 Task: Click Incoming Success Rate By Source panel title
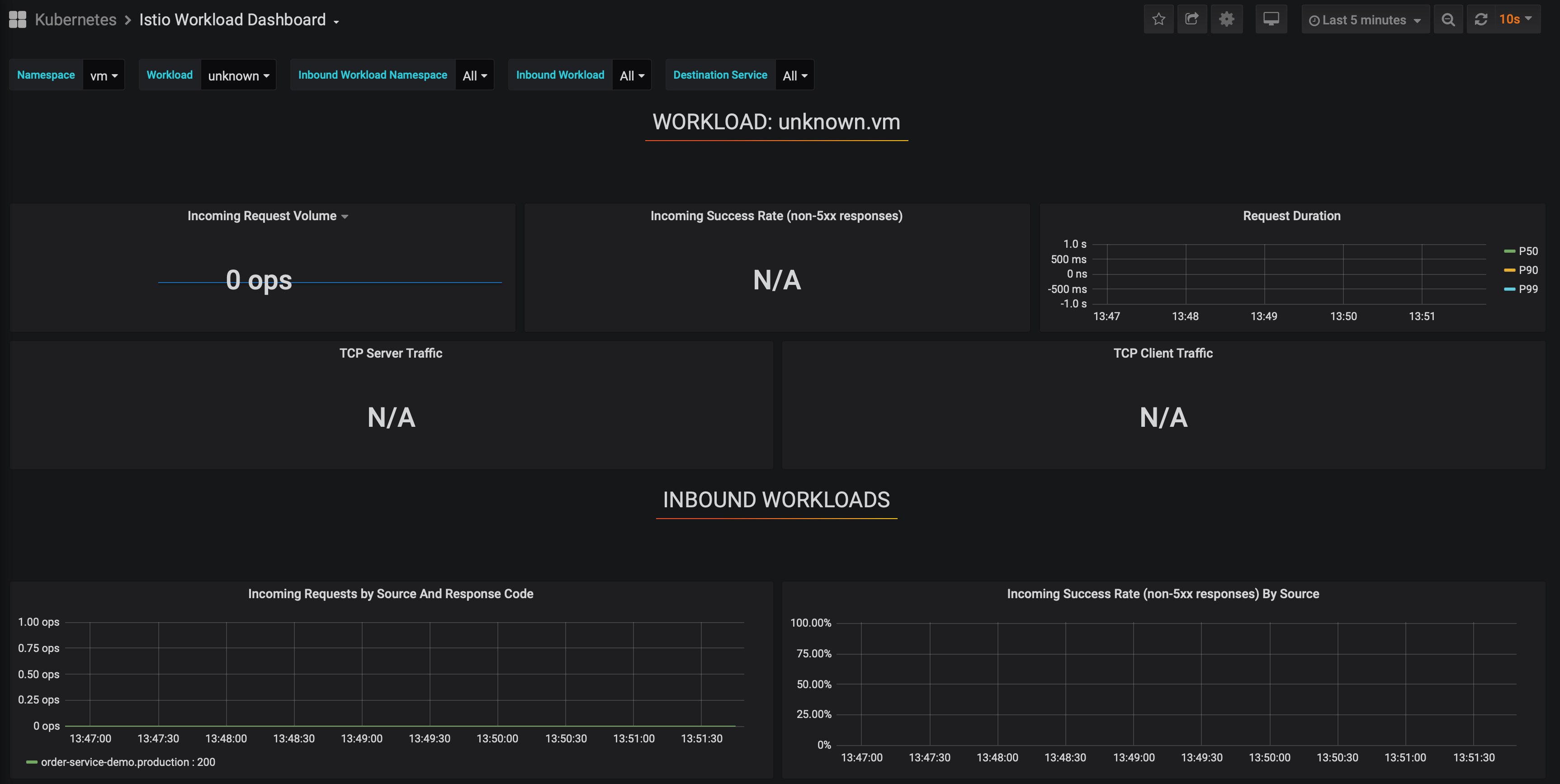tap(1163, 594)
